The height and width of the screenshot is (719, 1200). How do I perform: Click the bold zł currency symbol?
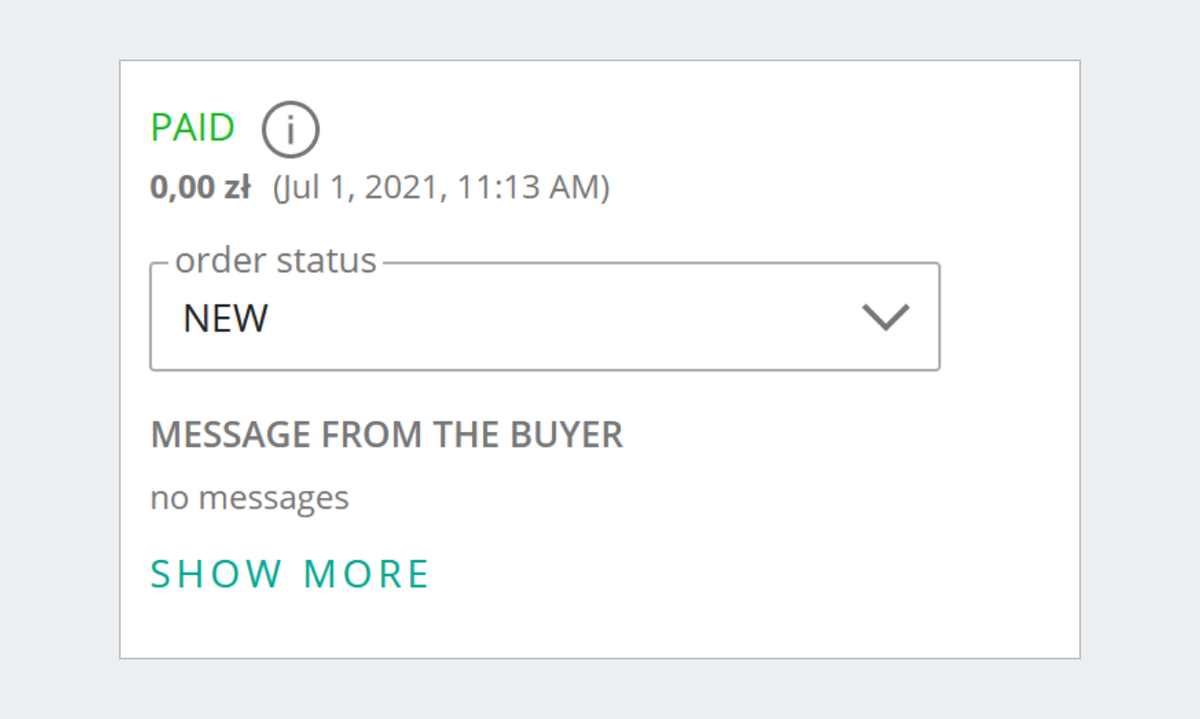click(236, 187)
